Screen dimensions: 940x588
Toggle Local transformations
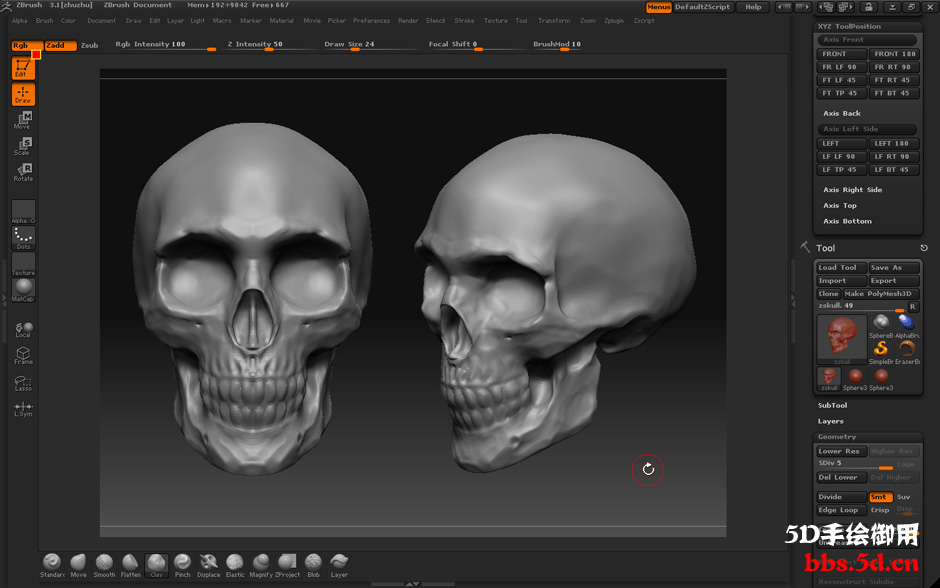click(23, 330)
